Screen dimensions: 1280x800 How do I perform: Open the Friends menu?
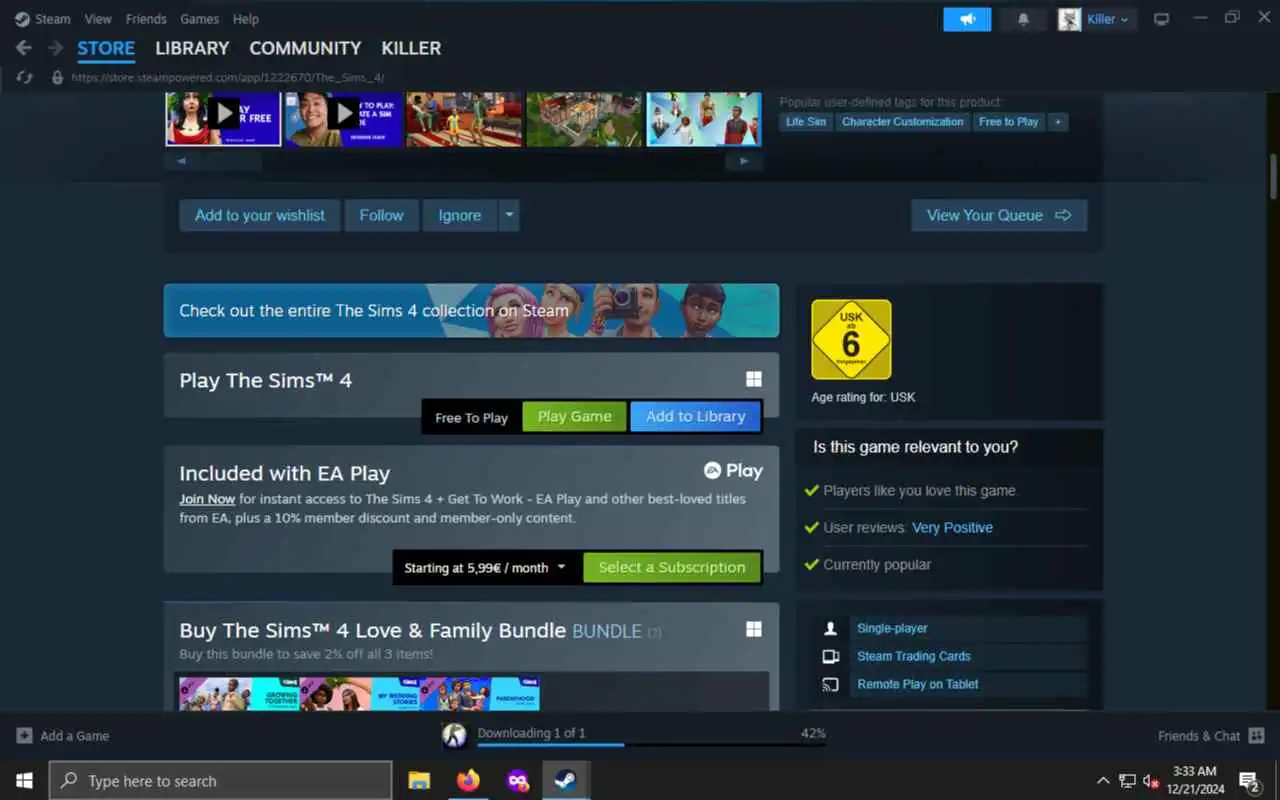[146, 19]
